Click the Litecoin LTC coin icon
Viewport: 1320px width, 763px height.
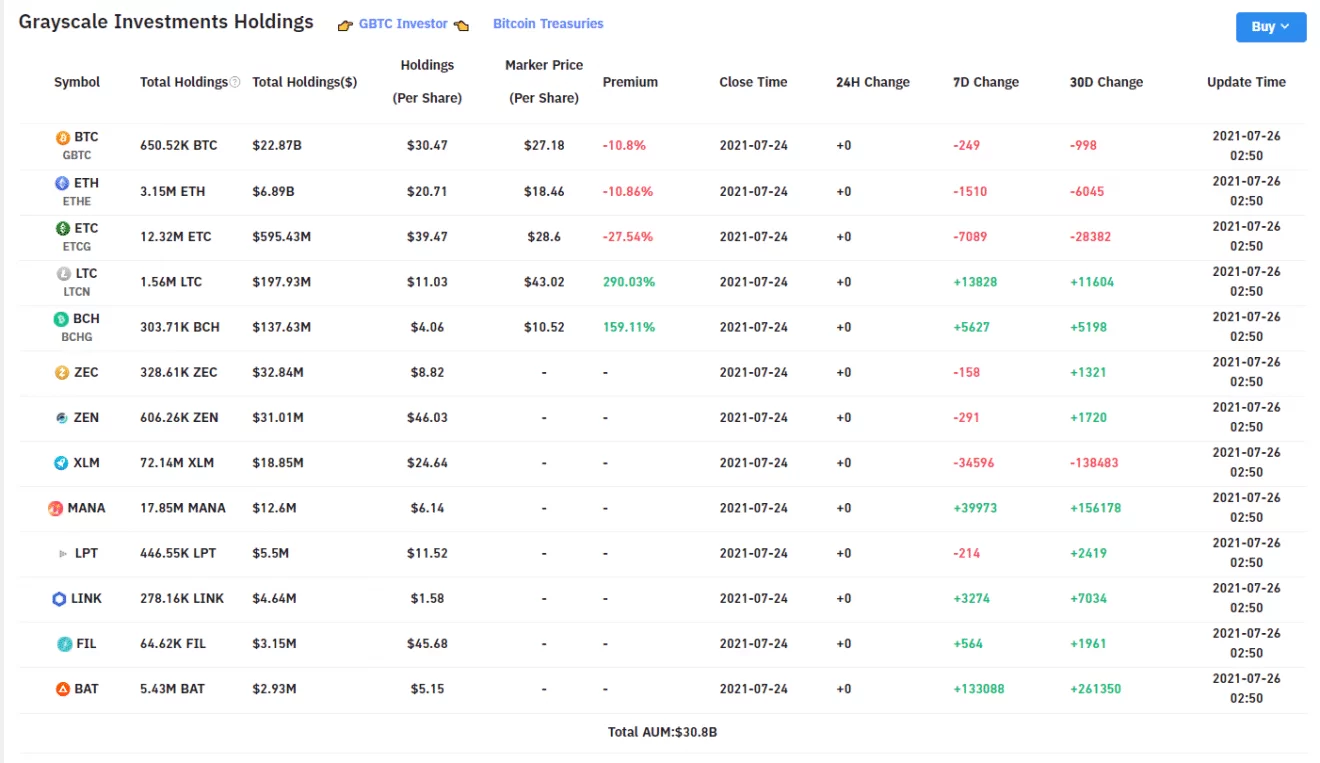pos(63,274)
